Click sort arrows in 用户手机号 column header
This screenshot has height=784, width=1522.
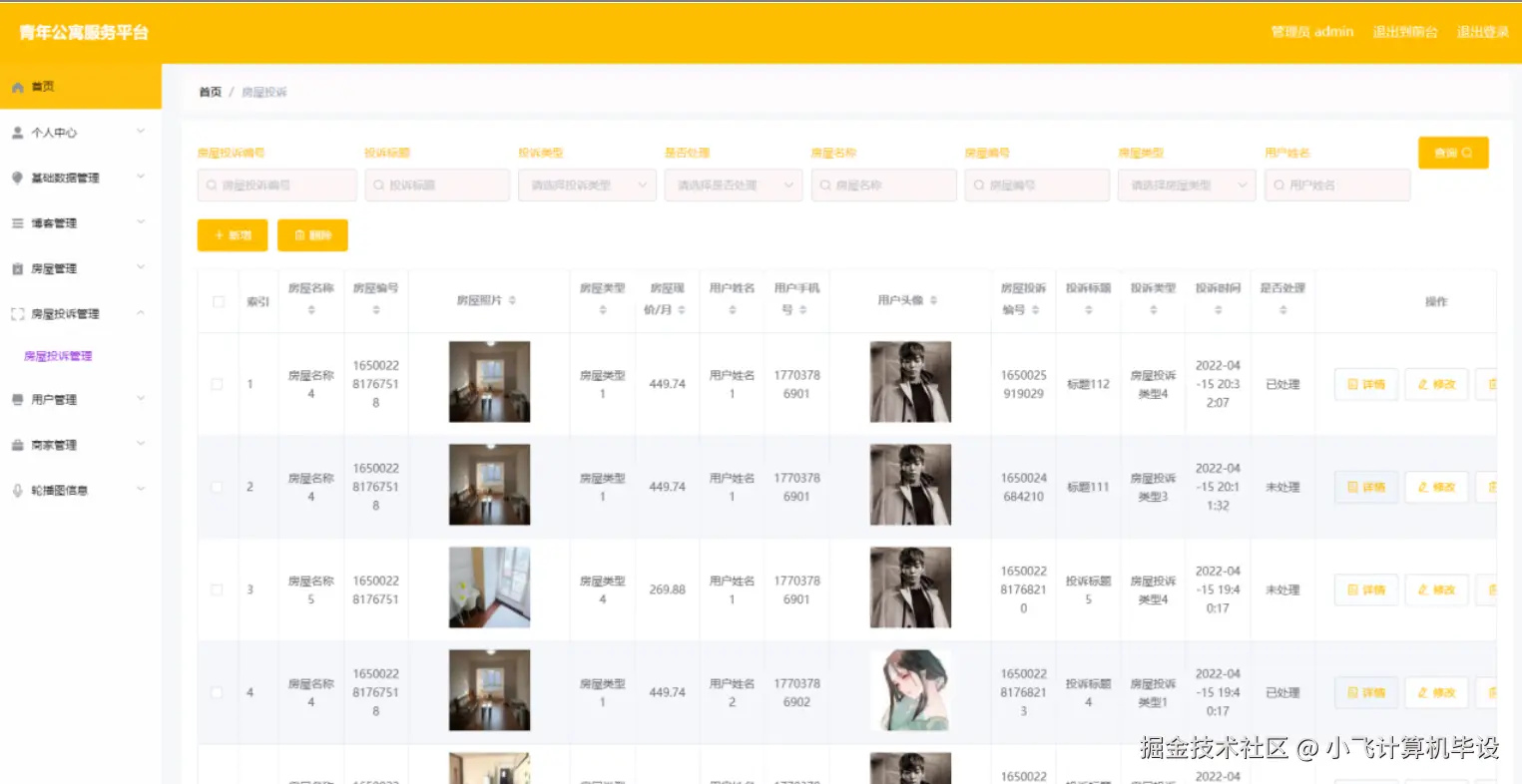[x=803, y=310]
